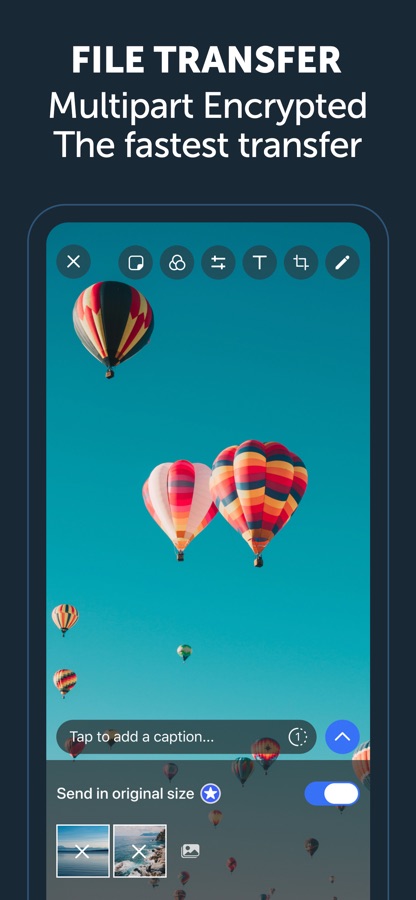
Task: Open the sticker tool
Action: pos(135,262)
